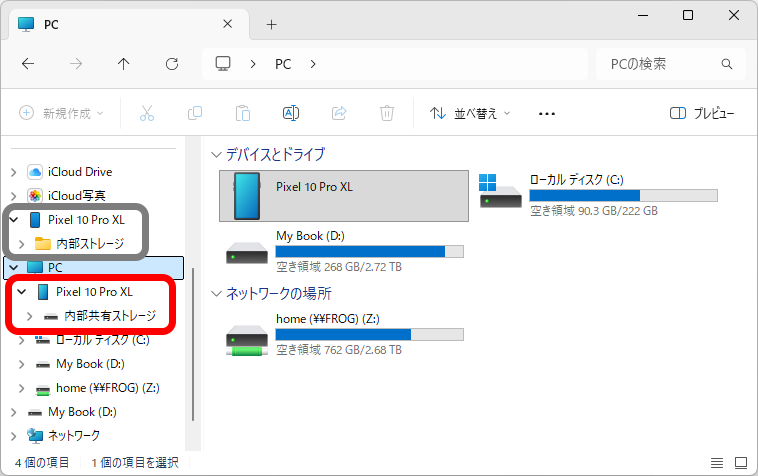Image resolution: width=758 pixels, height=476 pixels.
Task: Expand iCloud写真 tree node
Action: pyautogui.click(x=14, y=196)
